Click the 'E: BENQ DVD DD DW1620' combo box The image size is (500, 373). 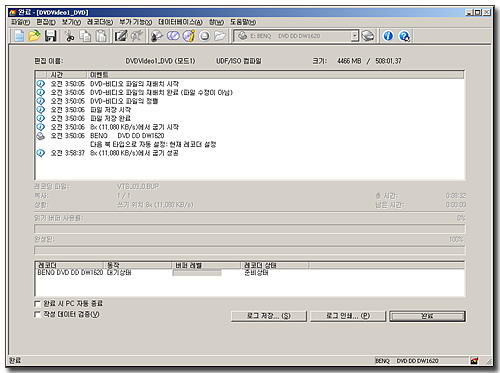(296, 36)
